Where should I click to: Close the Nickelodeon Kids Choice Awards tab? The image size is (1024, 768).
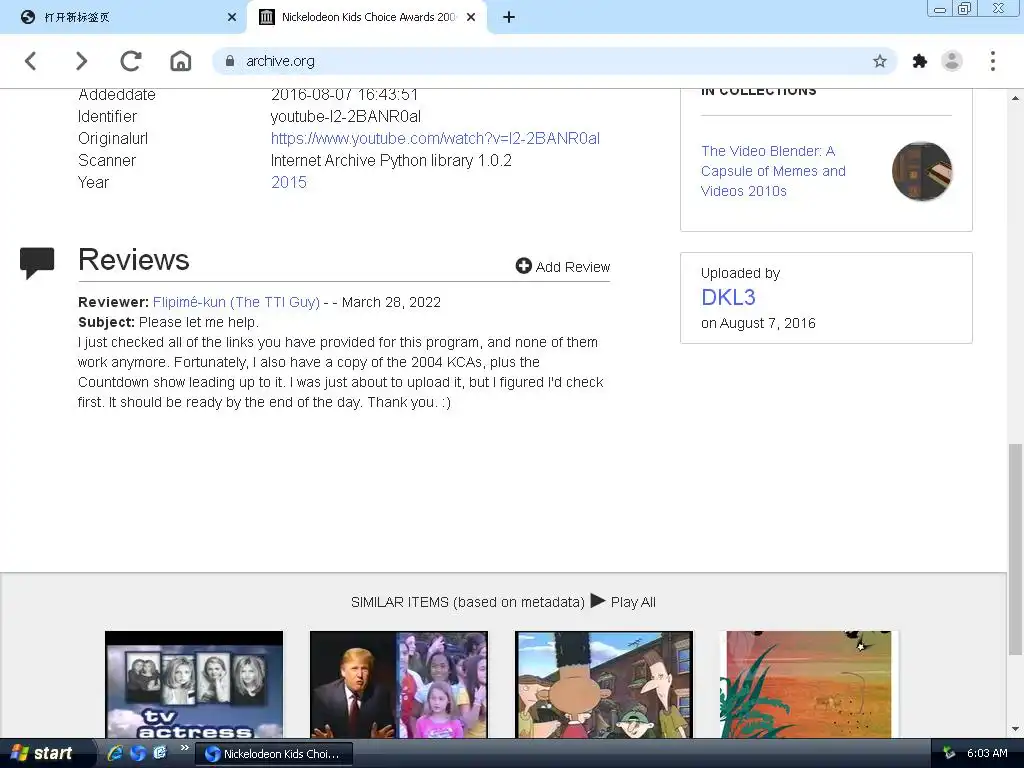471,17
